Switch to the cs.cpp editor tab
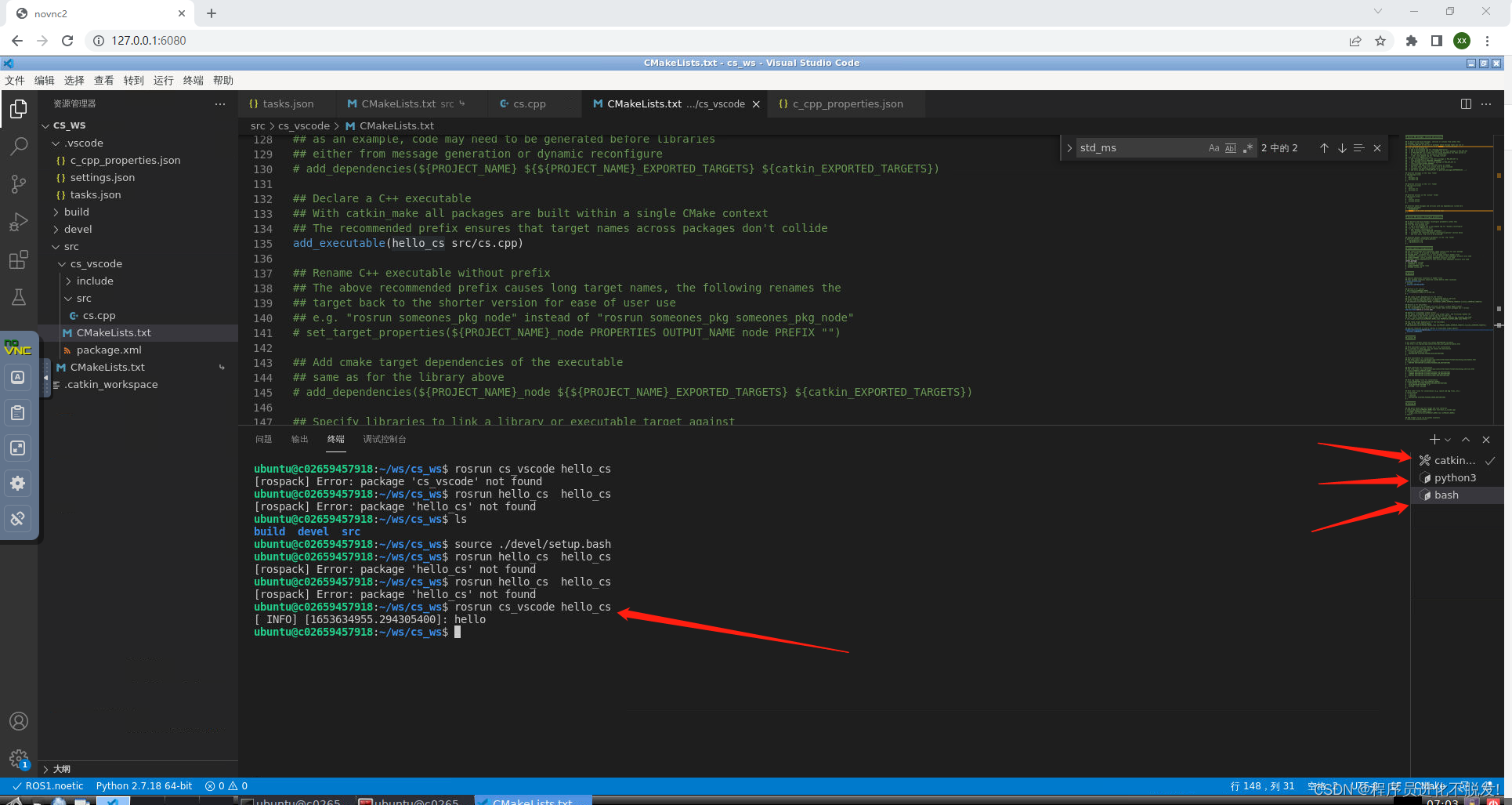 529,104
